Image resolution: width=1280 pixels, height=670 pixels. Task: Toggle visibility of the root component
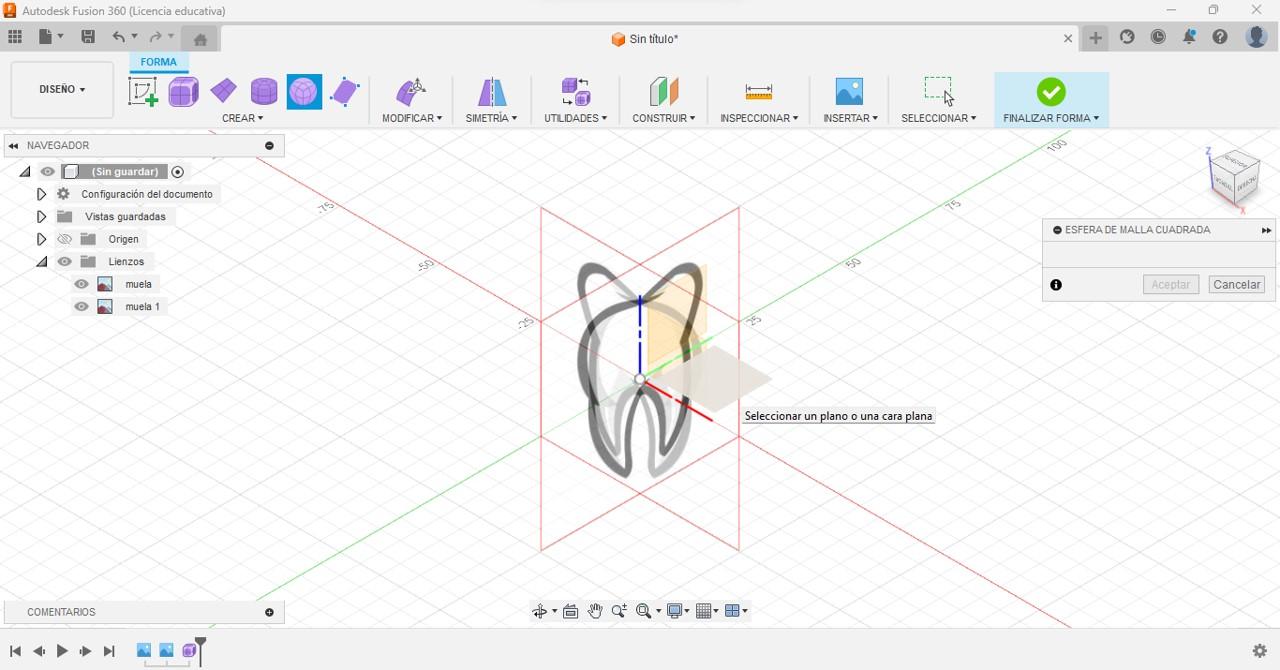coord(47,172)
